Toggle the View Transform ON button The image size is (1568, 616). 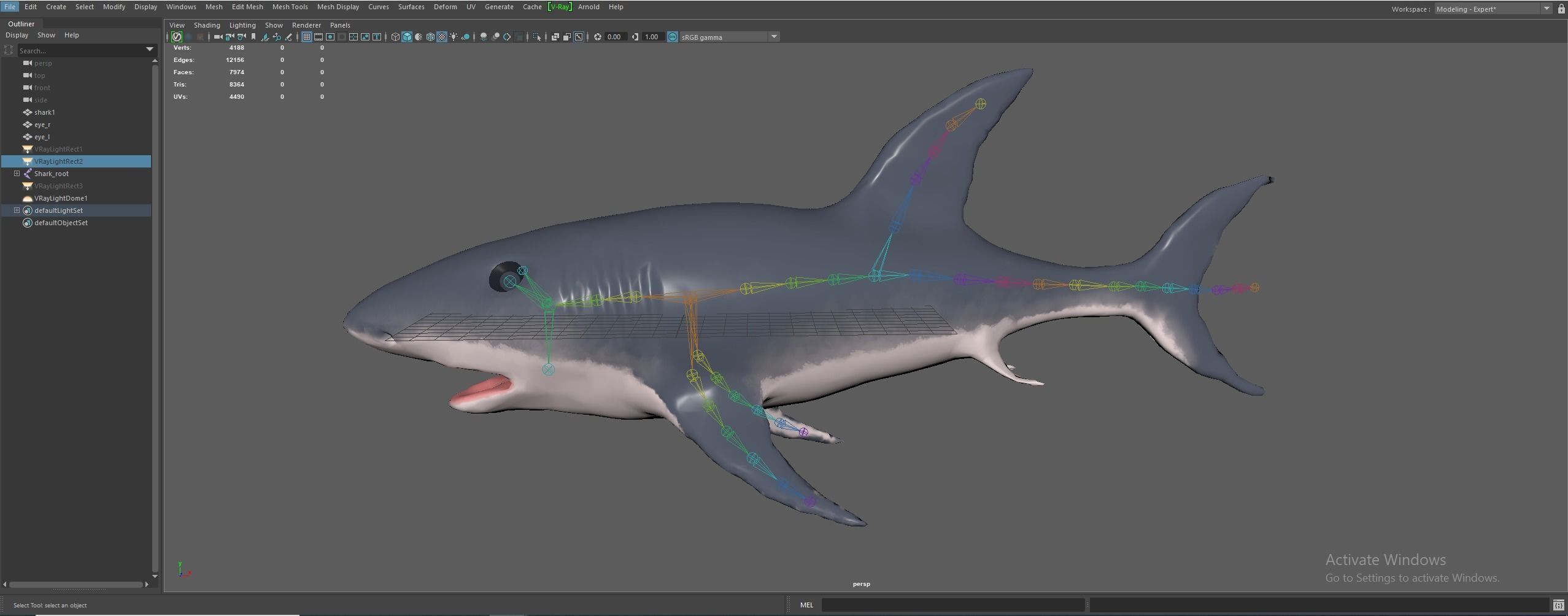point(673,37)
